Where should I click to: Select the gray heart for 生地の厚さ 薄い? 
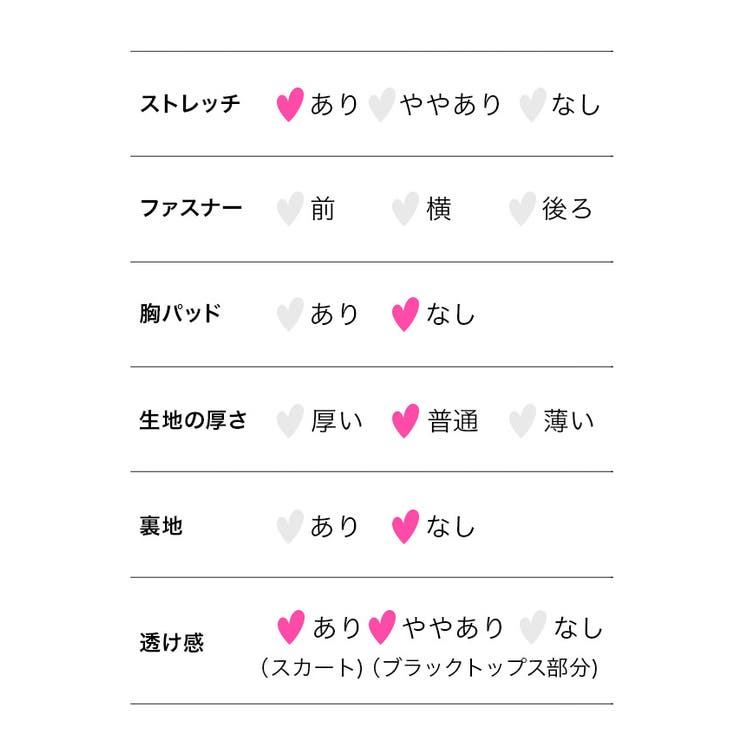point(522,421)
